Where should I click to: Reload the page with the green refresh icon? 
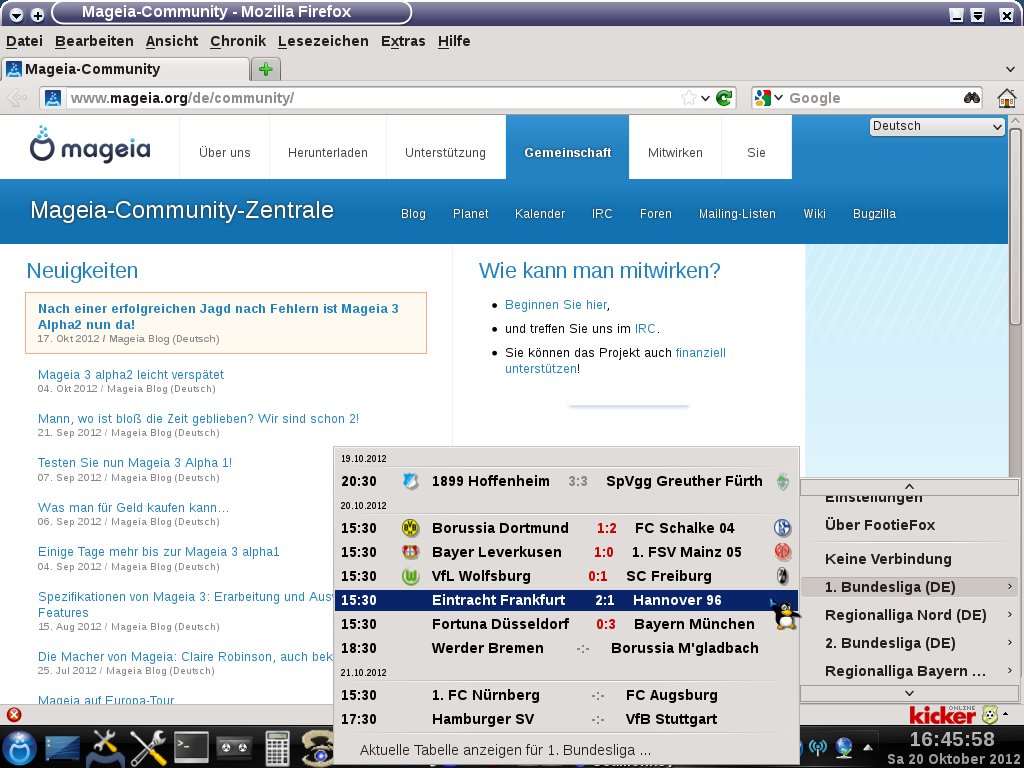pyautogui.click(x=724, y=98)
